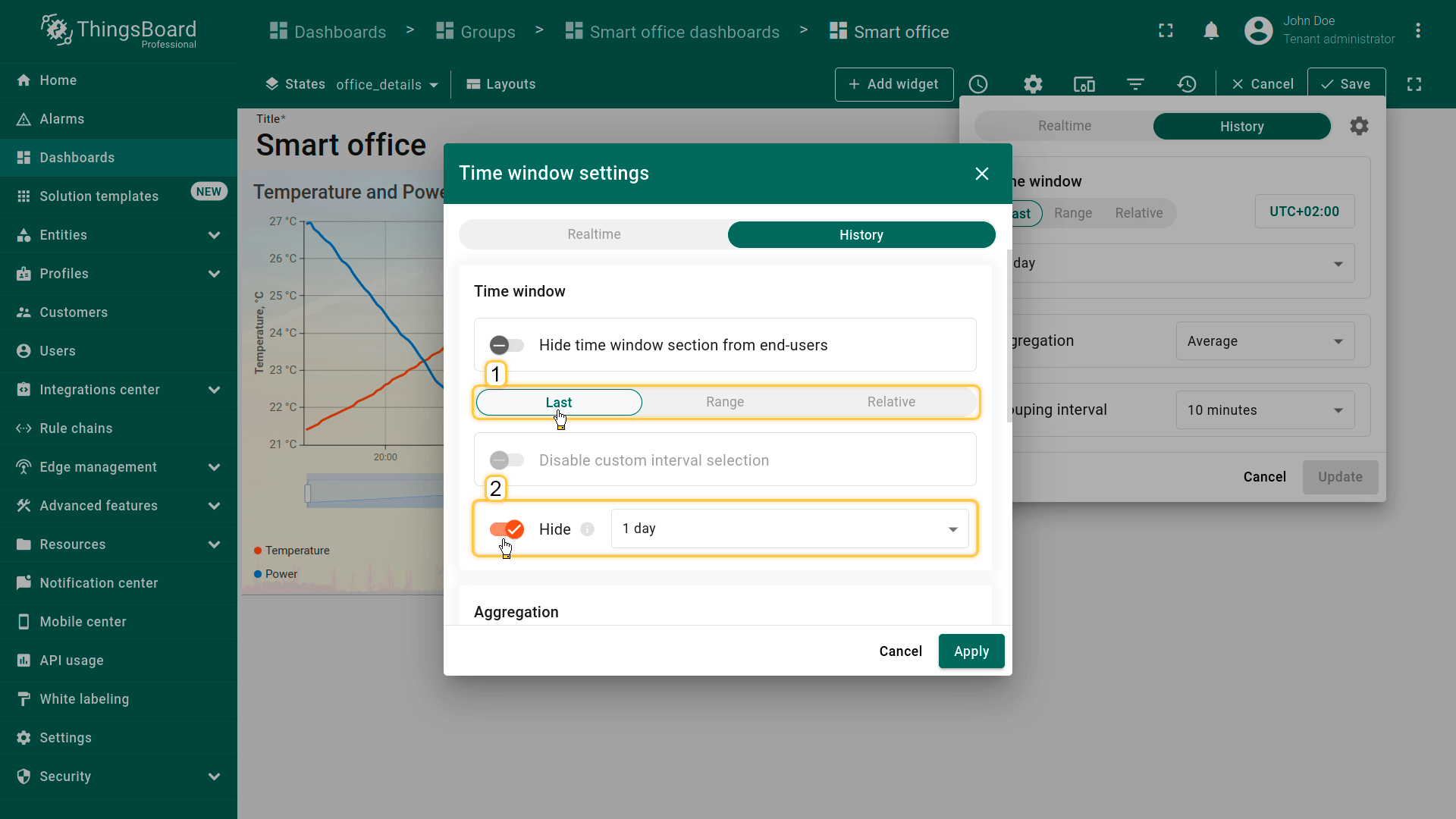Open the notifications bell icon
Screen dimensions: 1456x819
coord(1211,31)
